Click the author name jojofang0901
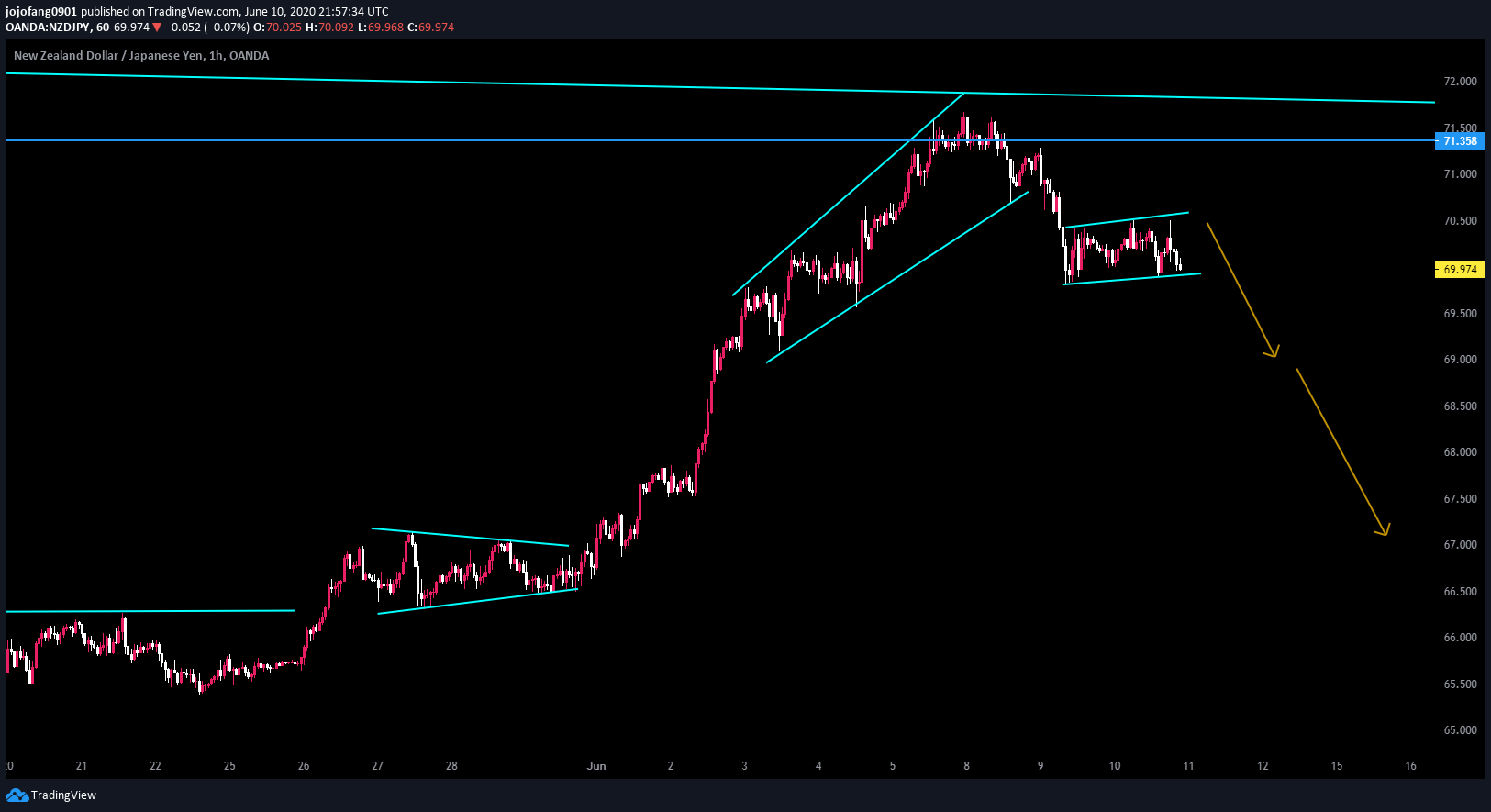This screenshot has height=812, width=1491. [x=41, y=12]
